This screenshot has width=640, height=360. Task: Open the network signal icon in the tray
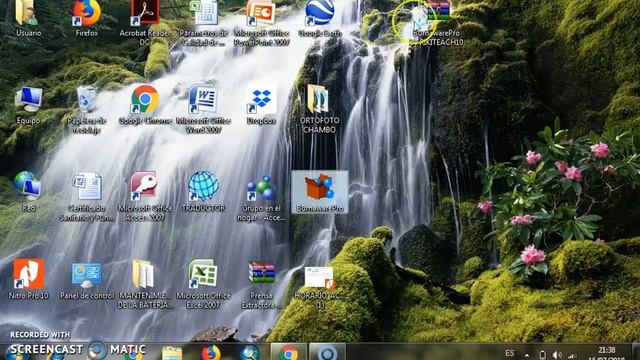[x=572, y=356]
